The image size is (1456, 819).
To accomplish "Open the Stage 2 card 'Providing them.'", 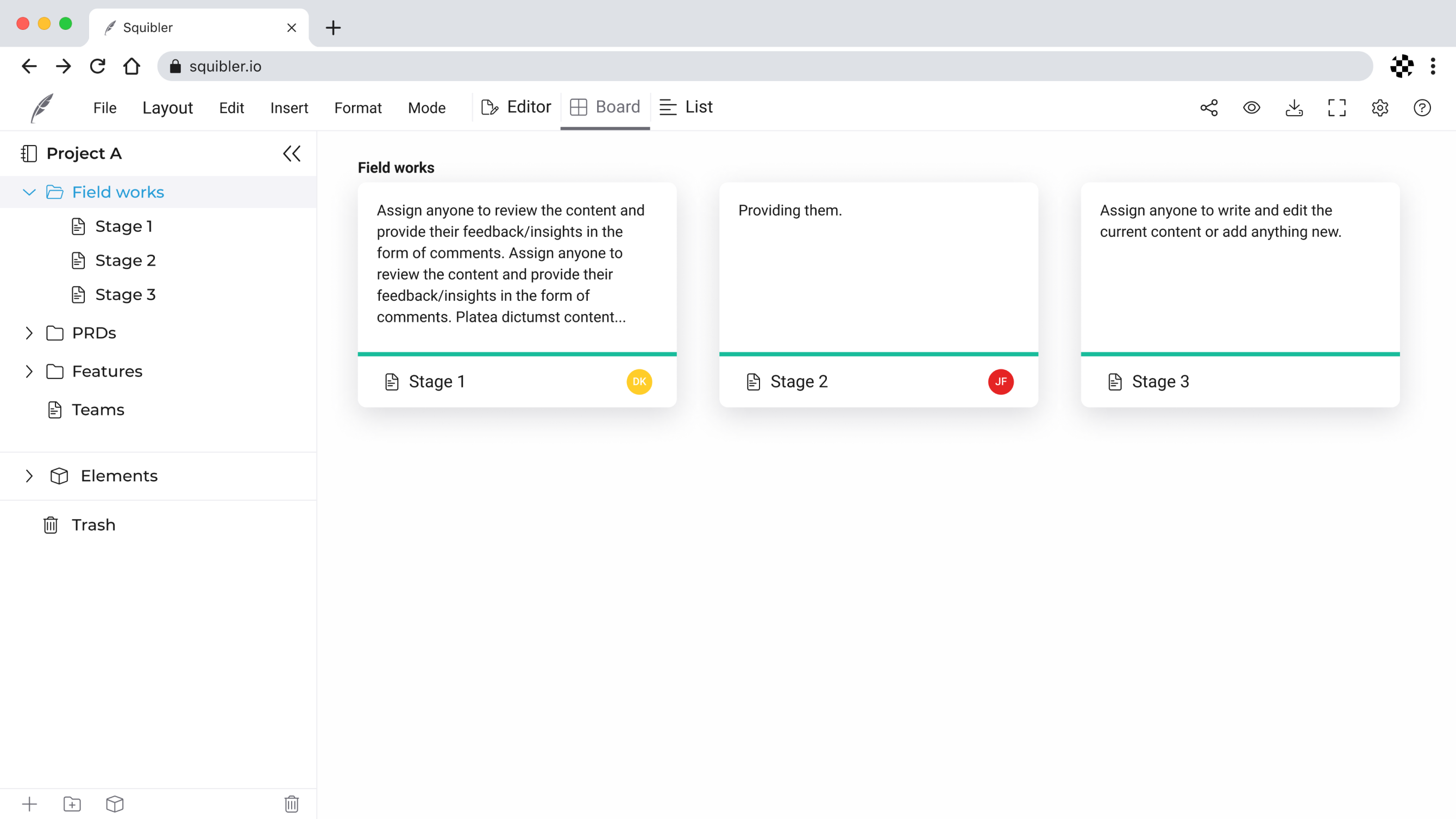I will (789, 210).
